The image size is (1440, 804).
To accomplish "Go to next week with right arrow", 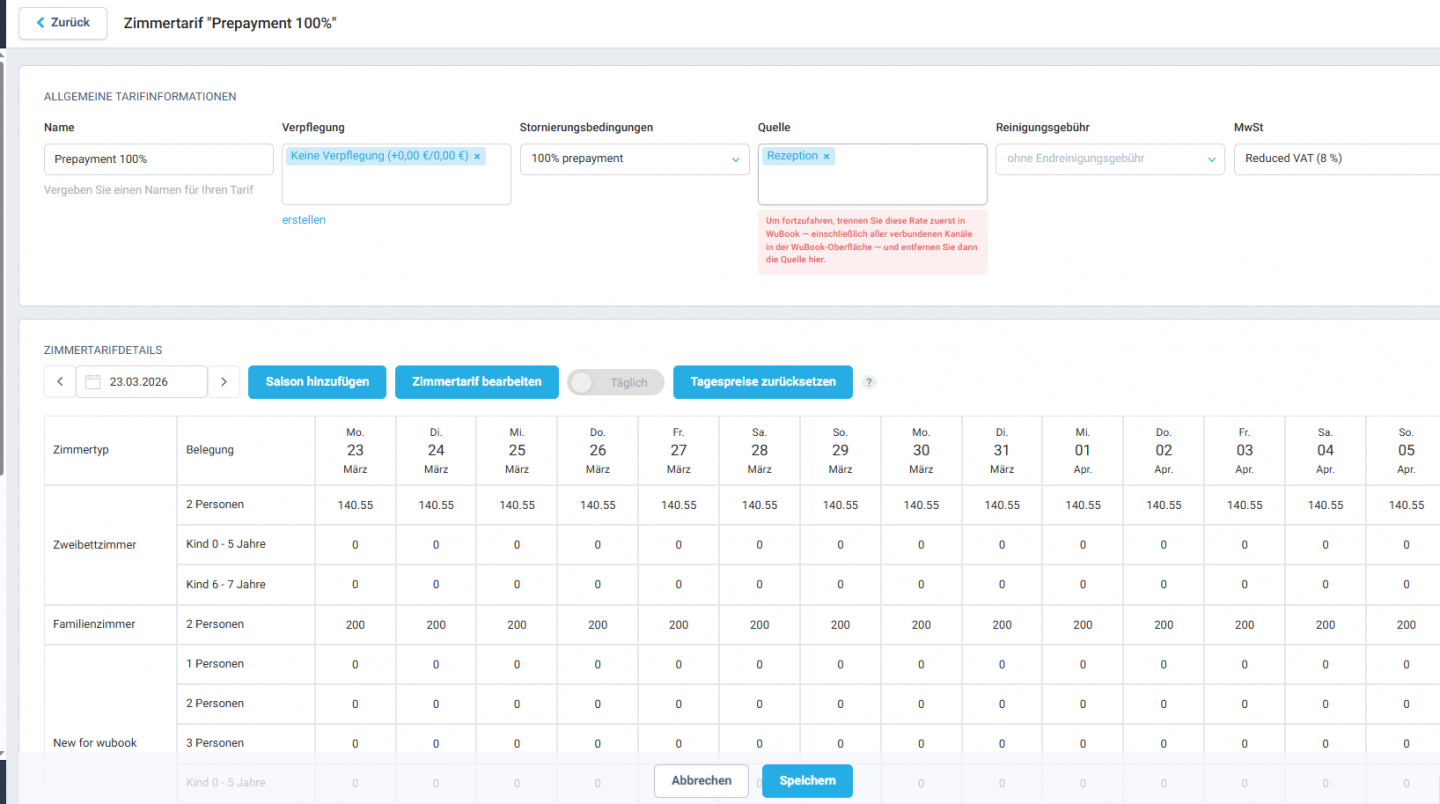I will tap(224, 381).
